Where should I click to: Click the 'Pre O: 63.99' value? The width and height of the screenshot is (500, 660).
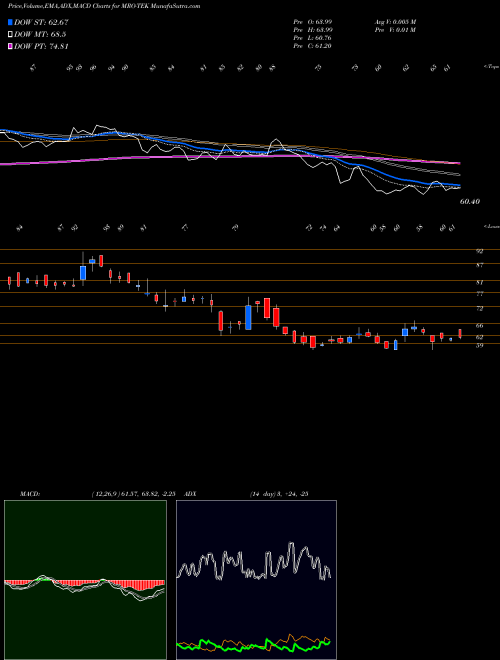click(313, 22)
